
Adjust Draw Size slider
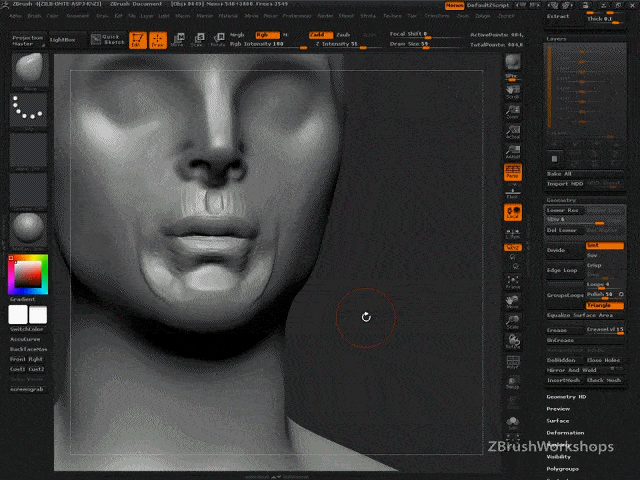[x=425, y=44]
